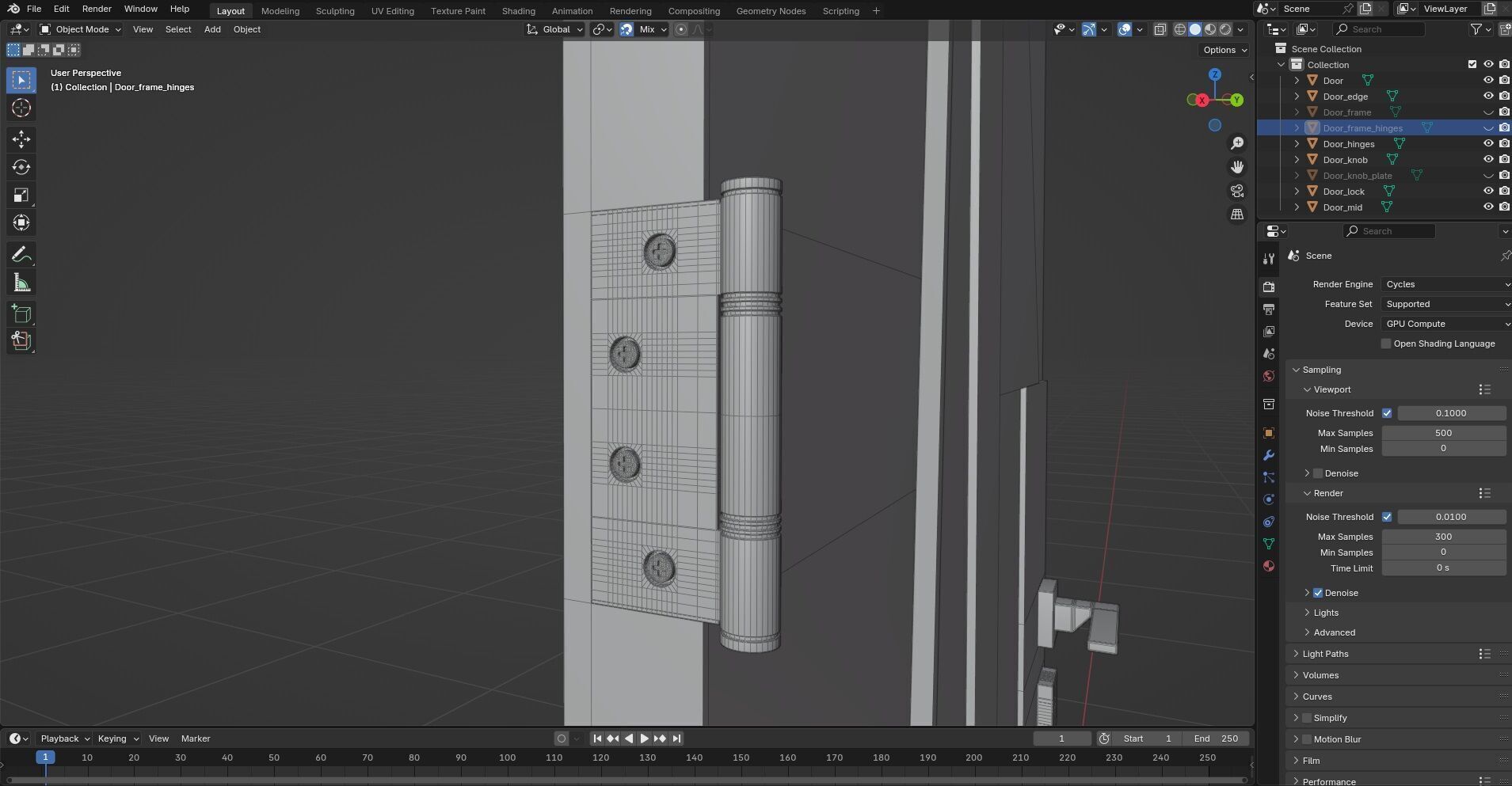Select the Measure tool
The image size is (1512, 786).
click(21, 283)
